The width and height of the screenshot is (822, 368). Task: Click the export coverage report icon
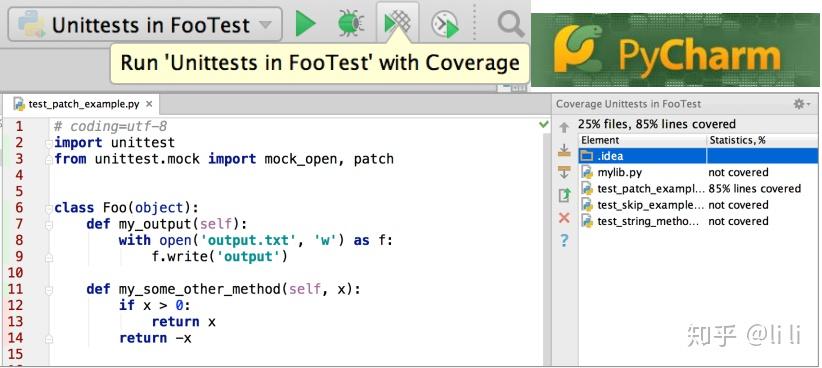click(564, 195)
